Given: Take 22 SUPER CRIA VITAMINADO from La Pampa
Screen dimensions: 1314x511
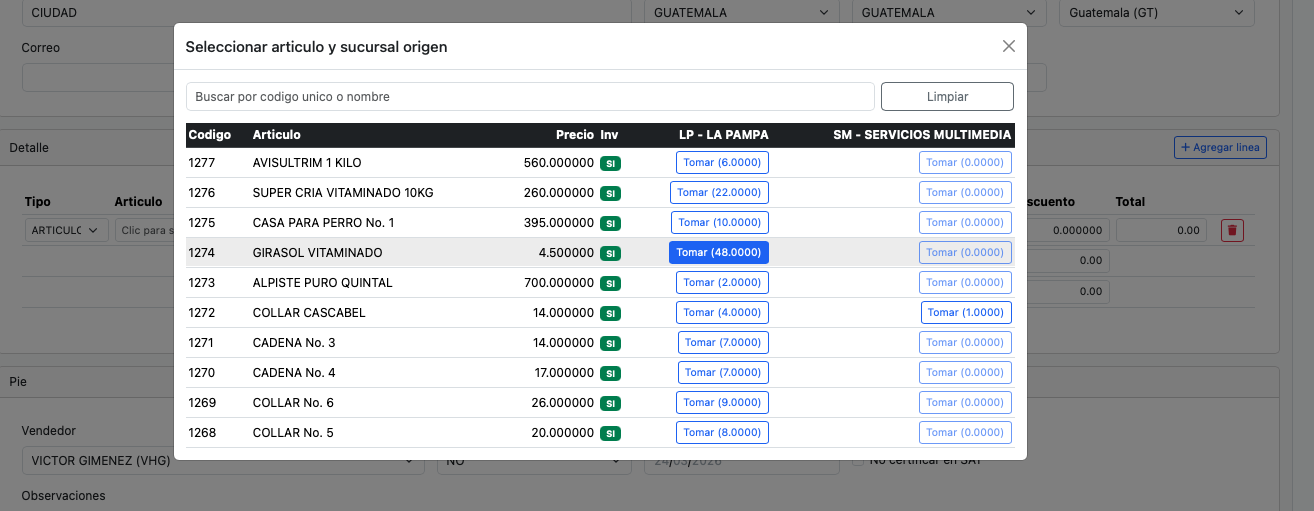Looking at the screenshot, I should pos(718,192).
